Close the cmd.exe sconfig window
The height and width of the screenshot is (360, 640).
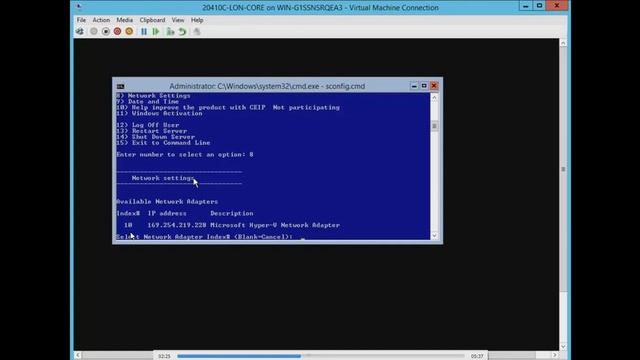click(x=434, y=86)
